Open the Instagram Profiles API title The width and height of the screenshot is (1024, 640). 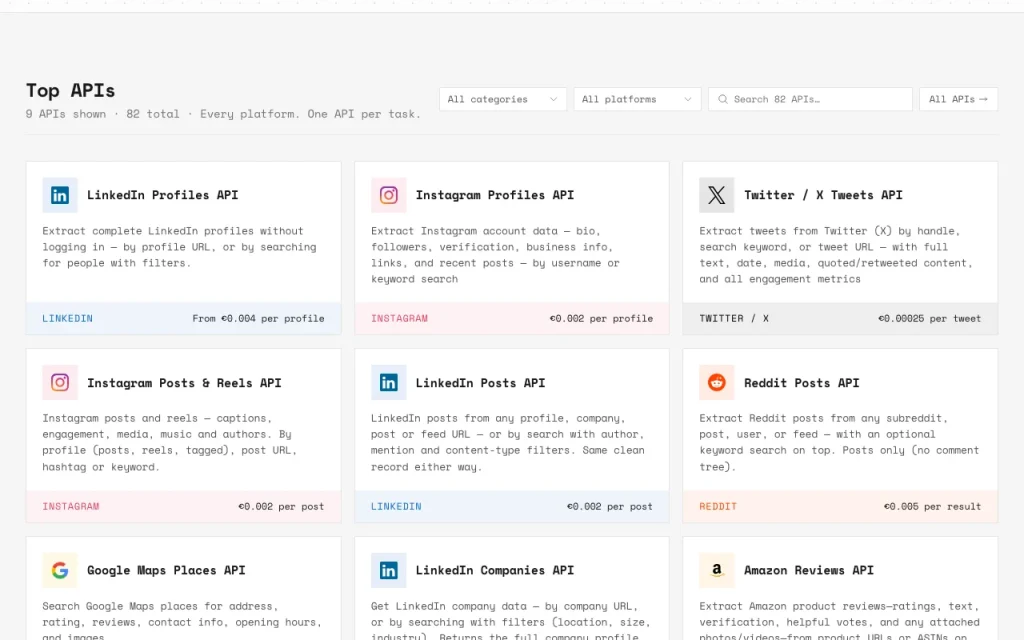(x=495, y=195)
